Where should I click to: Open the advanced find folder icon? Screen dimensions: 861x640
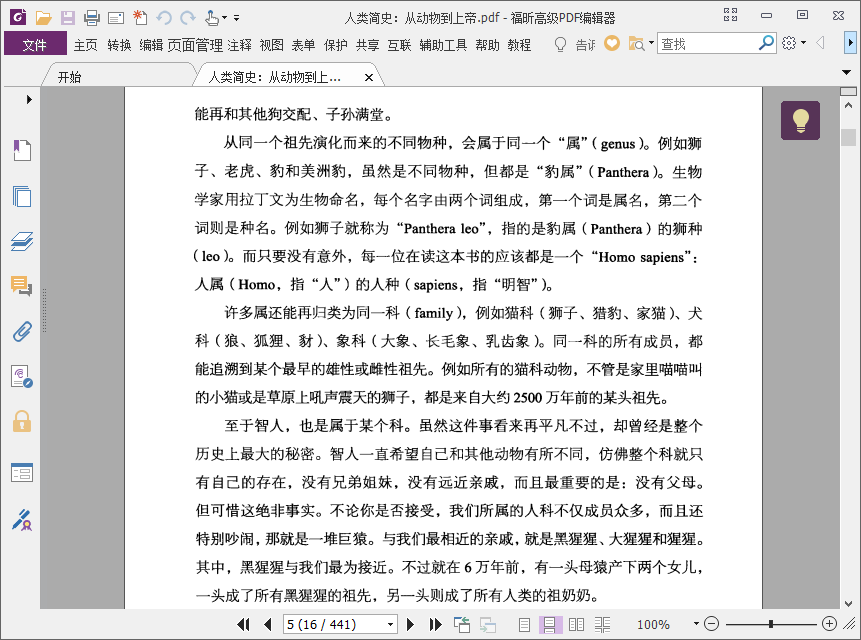point(636,43)
